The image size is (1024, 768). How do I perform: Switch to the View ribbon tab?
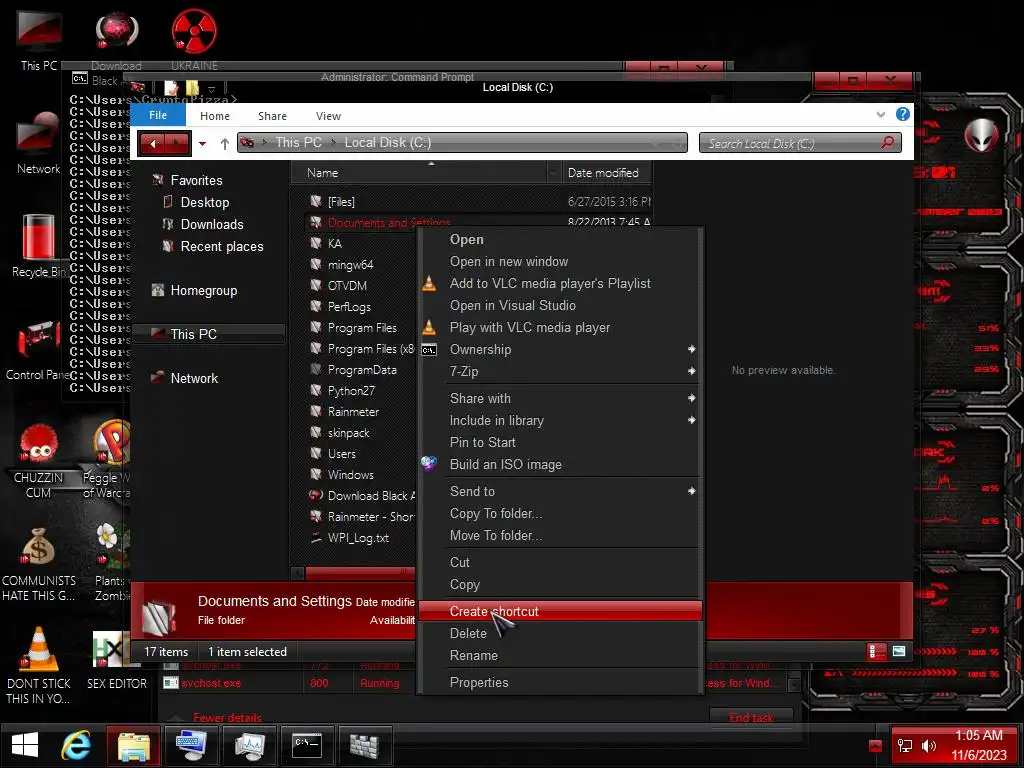328,116
